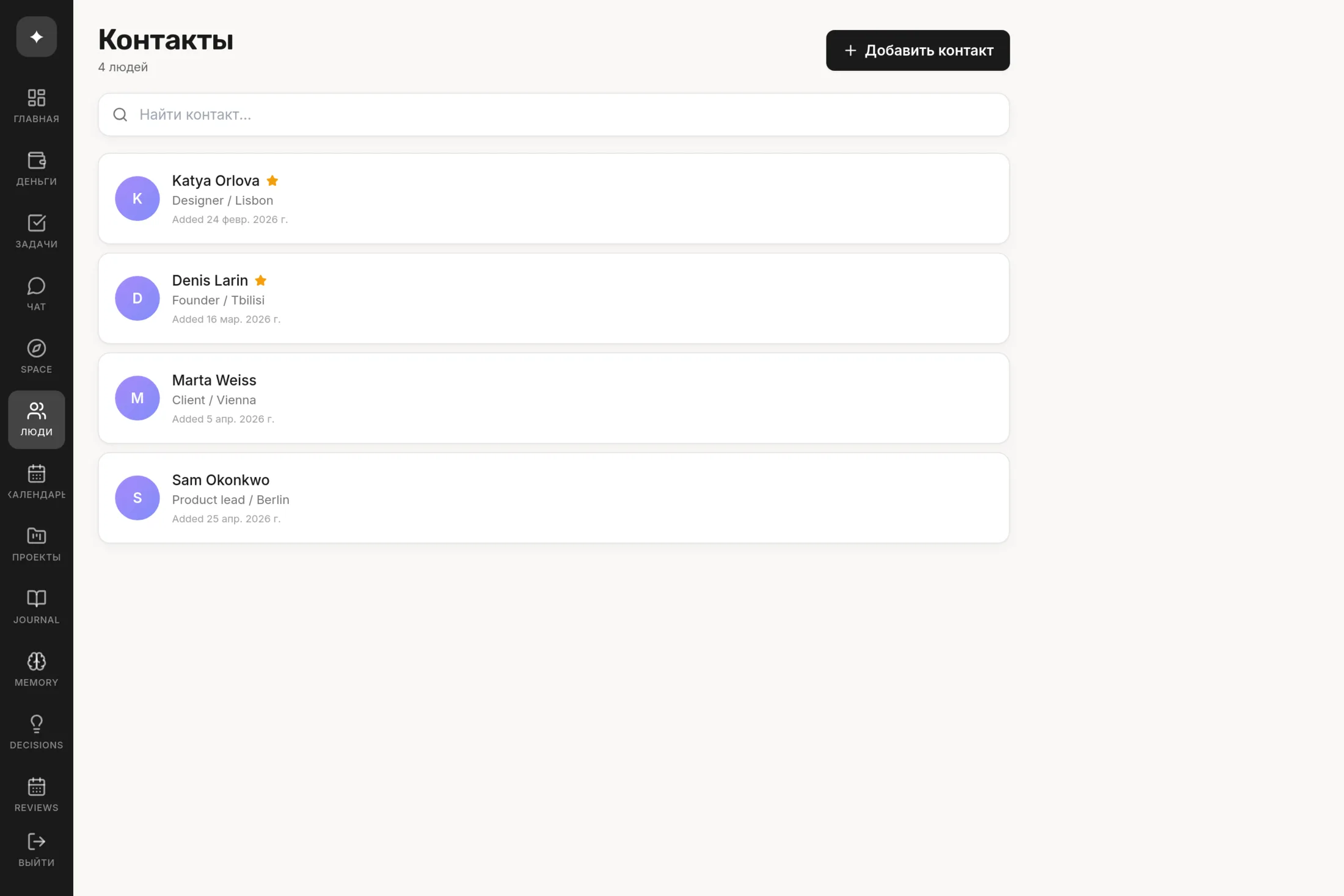Screen dimensions: 1344x896
Task: Click the date Added 5 апр. 2026 г.
Action: 223,419
